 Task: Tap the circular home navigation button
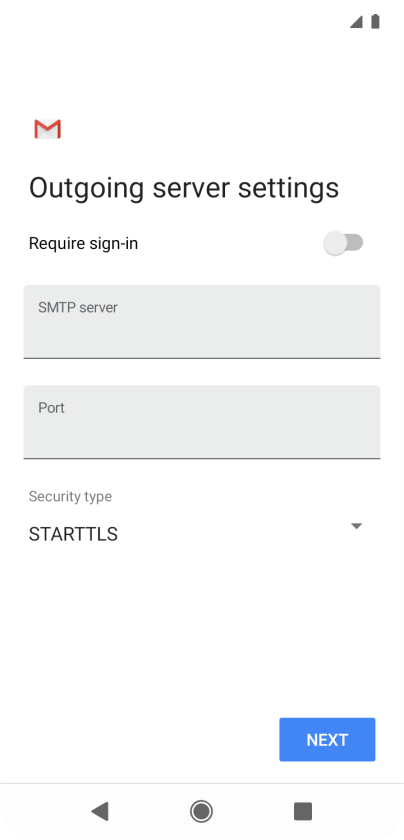201,811
